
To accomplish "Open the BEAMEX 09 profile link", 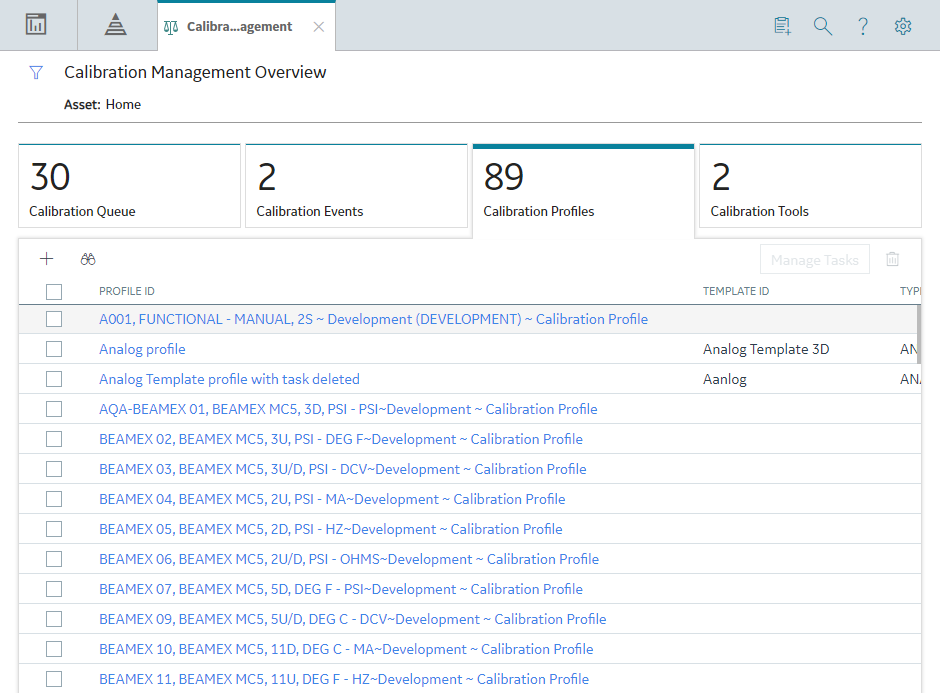I will pyautogui.click(x=352, y=619).
